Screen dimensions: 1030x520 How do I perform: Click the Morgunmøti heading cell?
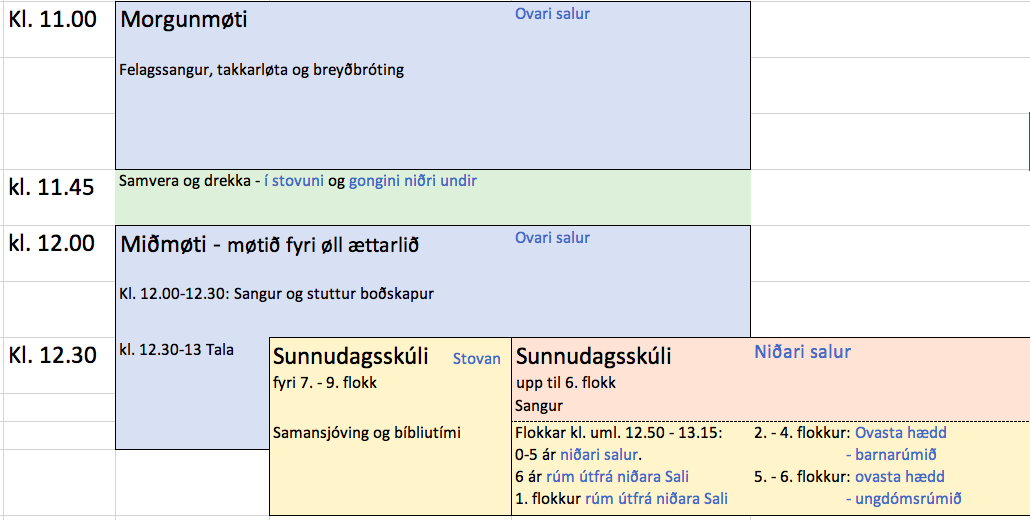pyautogui.click(x=184, y=20)
